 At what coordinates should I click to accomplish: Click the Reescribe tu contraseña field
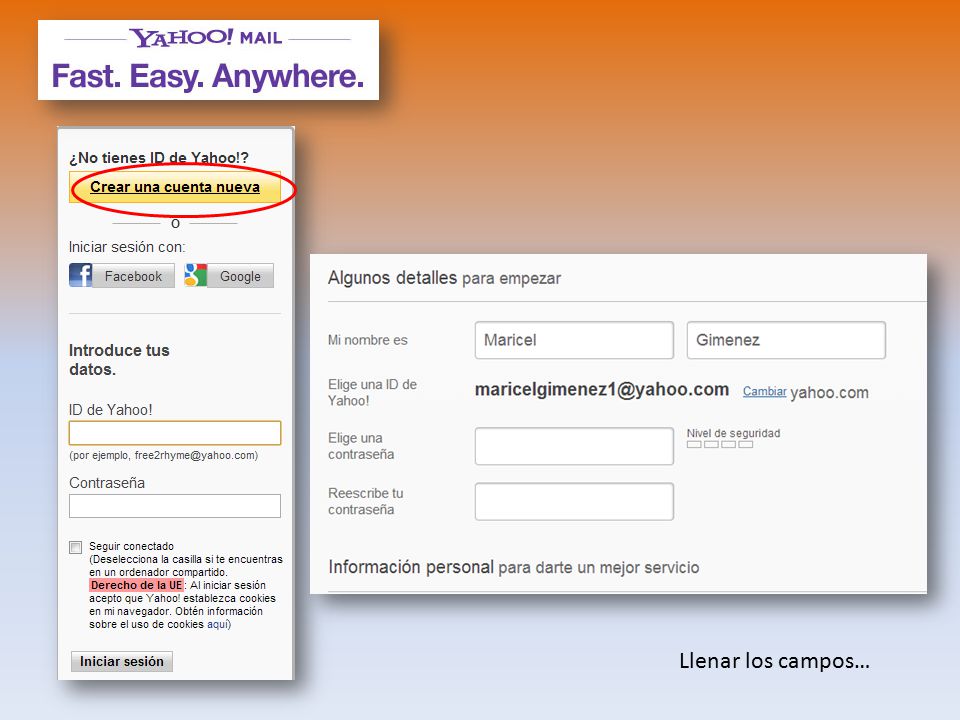(574, 501)
